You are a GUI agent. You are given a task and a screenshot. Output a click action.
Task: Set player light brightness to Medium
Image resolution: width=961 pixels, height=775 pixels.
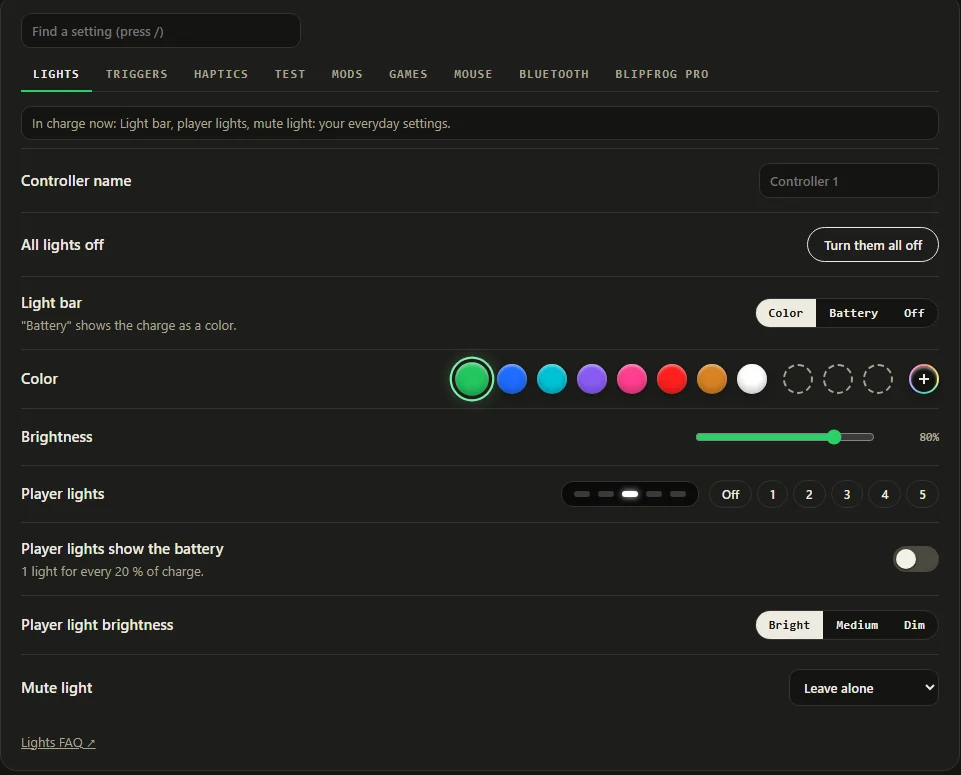857,625
